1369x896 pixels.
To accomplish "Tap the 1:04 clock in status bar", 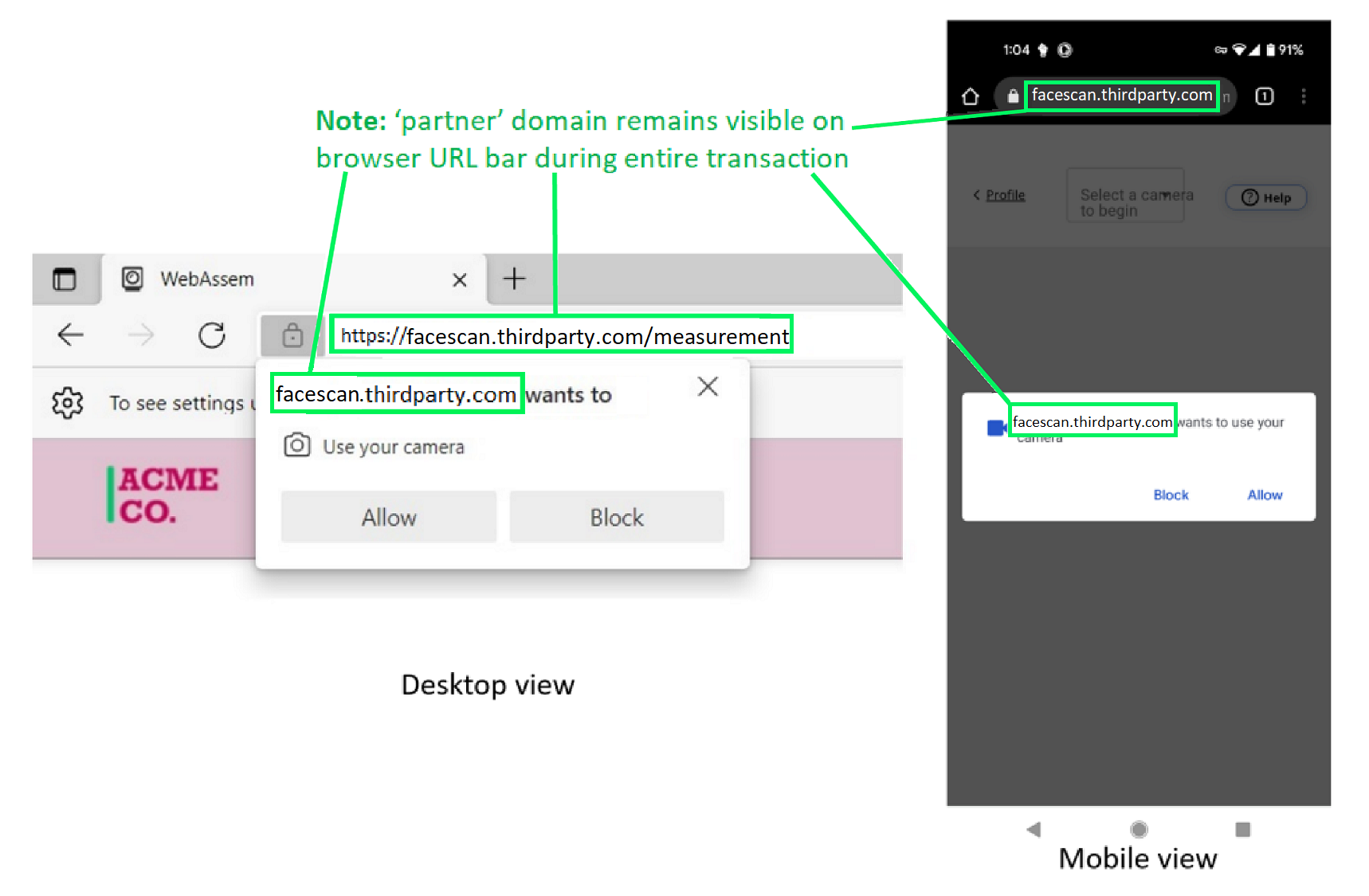I will 1016,49.
